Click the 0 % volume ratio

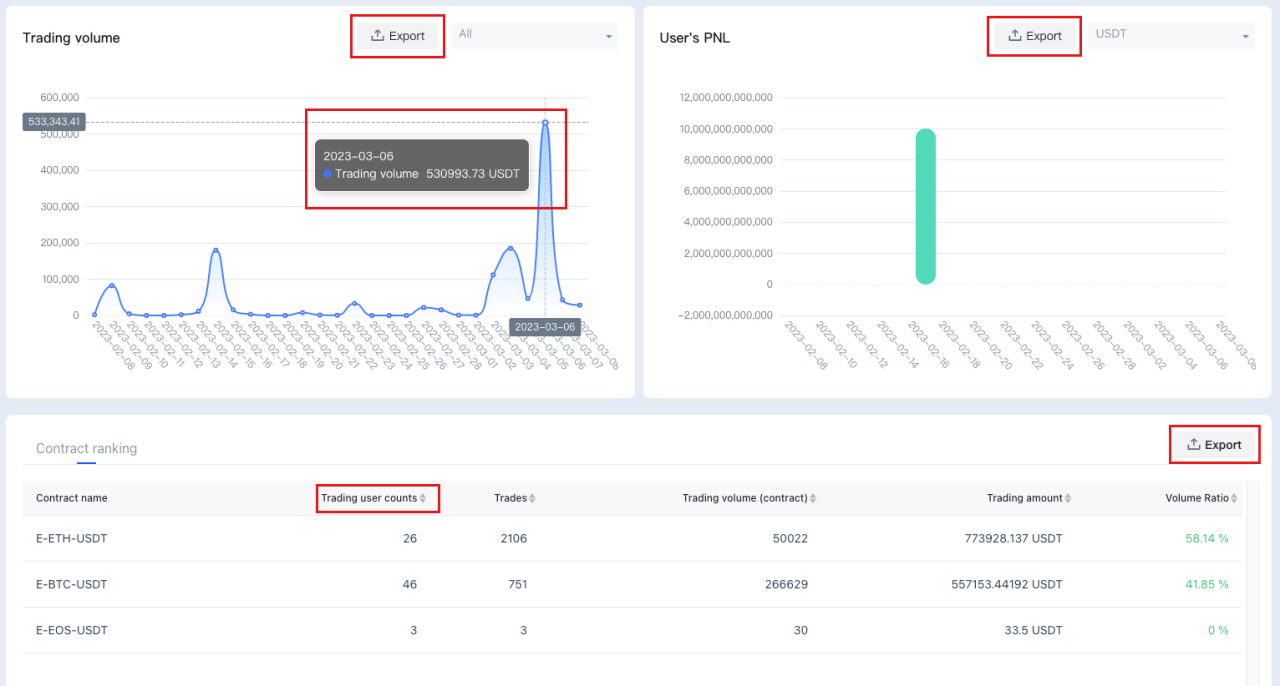1218,631
